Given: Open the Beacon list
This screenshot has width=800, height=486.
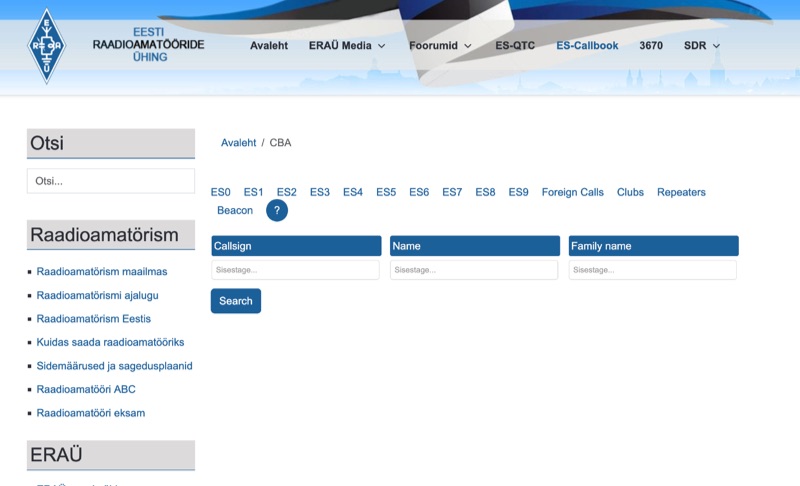Looking at the screenshot, I should [x=235, y=211].
